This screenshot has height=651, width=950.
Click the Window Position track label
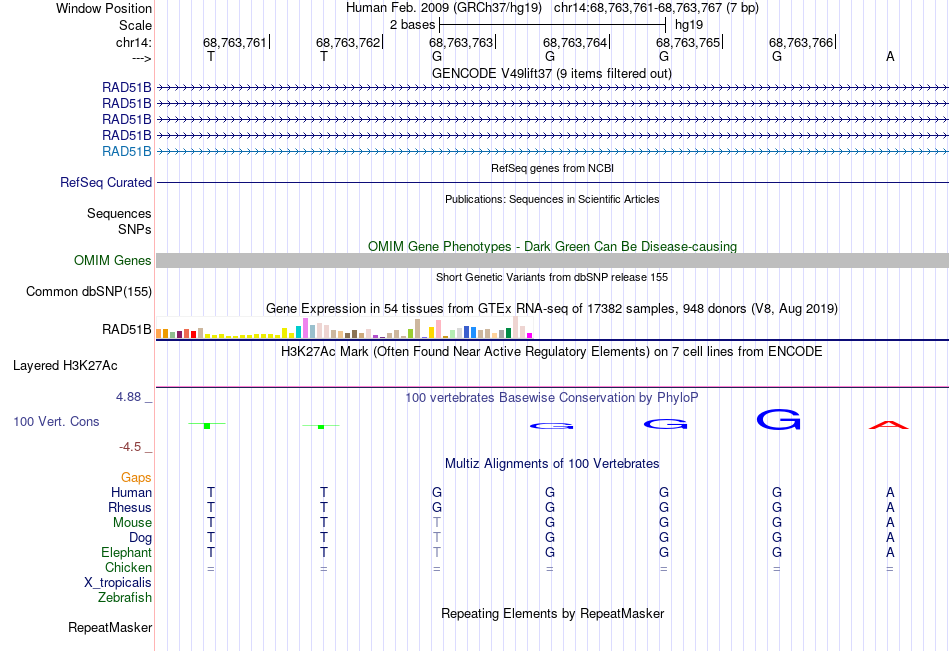pos(104,8)
